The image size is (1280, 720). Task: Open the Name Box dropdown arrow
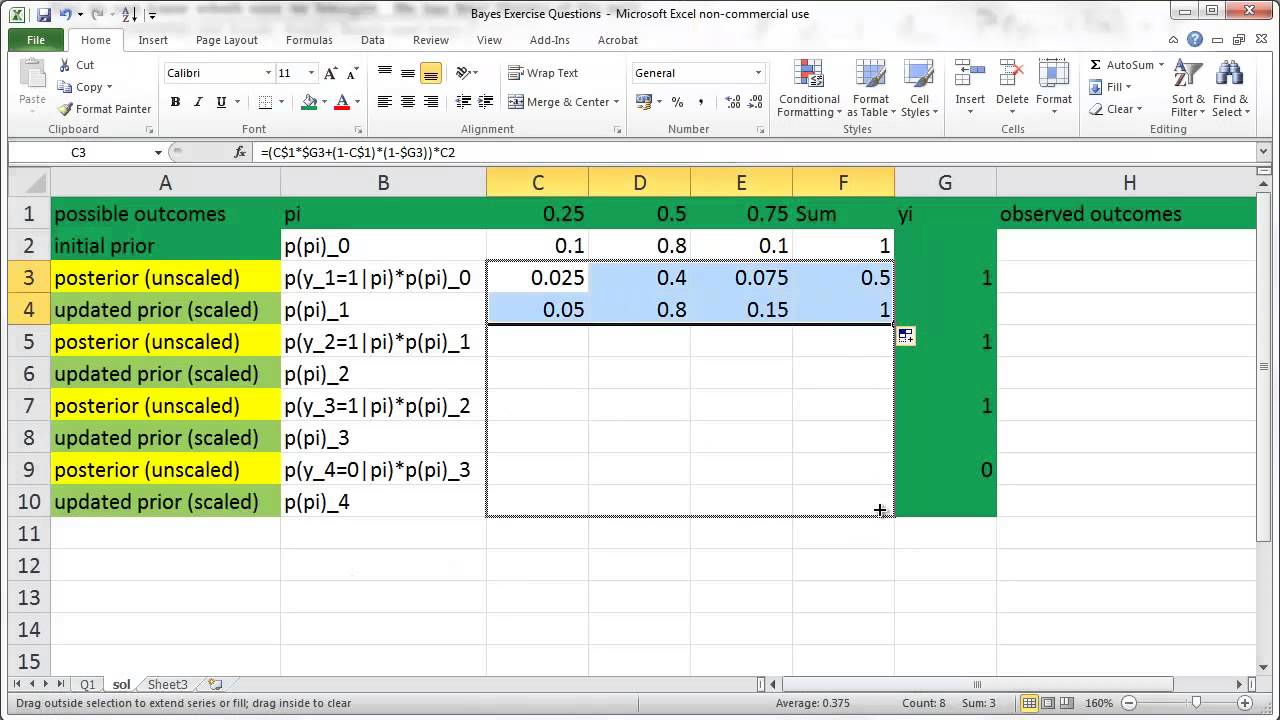(158, 152)
